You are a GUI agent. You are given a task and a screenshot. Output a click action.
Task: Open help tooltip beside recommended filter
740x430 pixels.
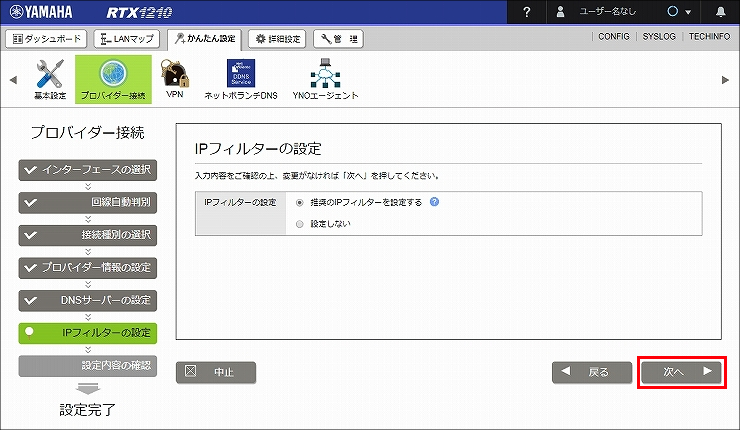coord(434,202)
